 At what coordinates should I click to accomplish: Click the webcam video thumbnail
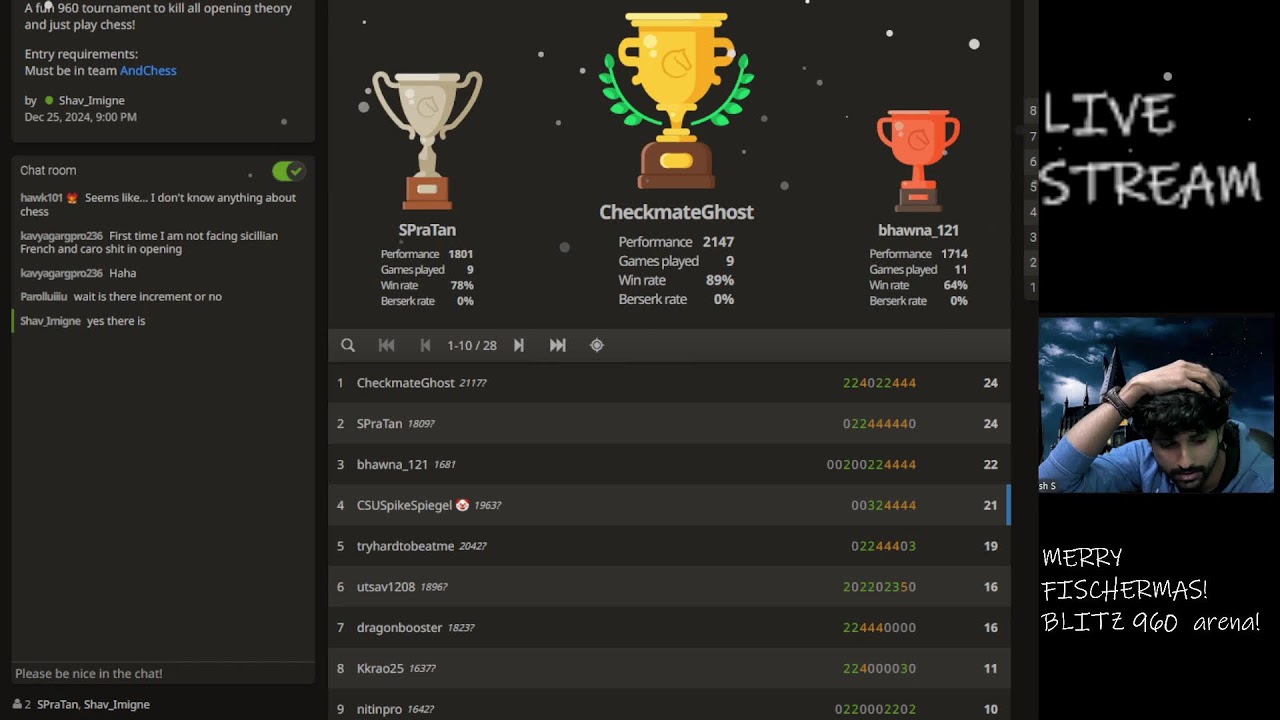click(x=1156, y=405)
